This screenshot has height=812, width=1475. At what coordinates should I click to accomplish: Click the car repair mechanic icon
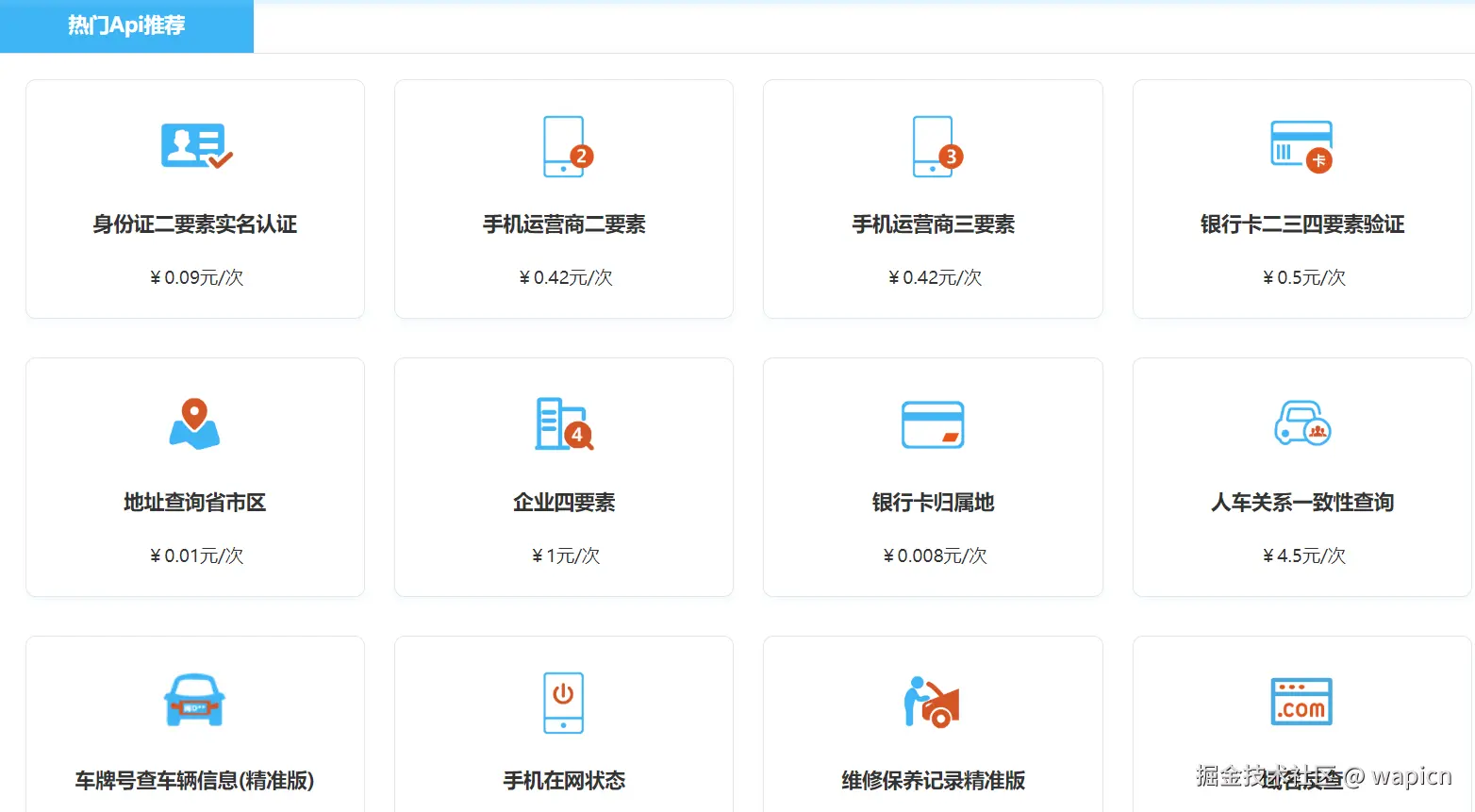click(x=933, y=703)
